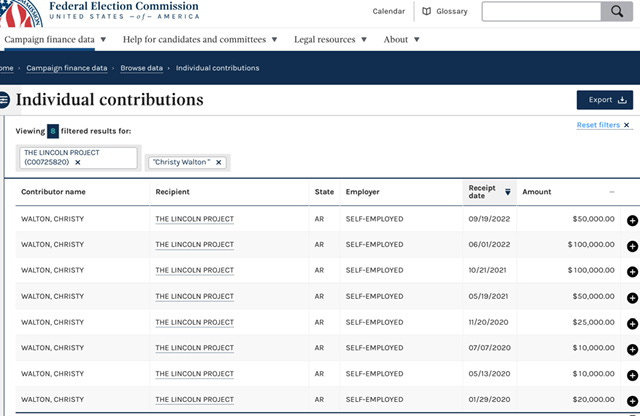Expand details for 10/21/2021 contribution
Viewport: 640px width, 416px height.
click(632, 272)
